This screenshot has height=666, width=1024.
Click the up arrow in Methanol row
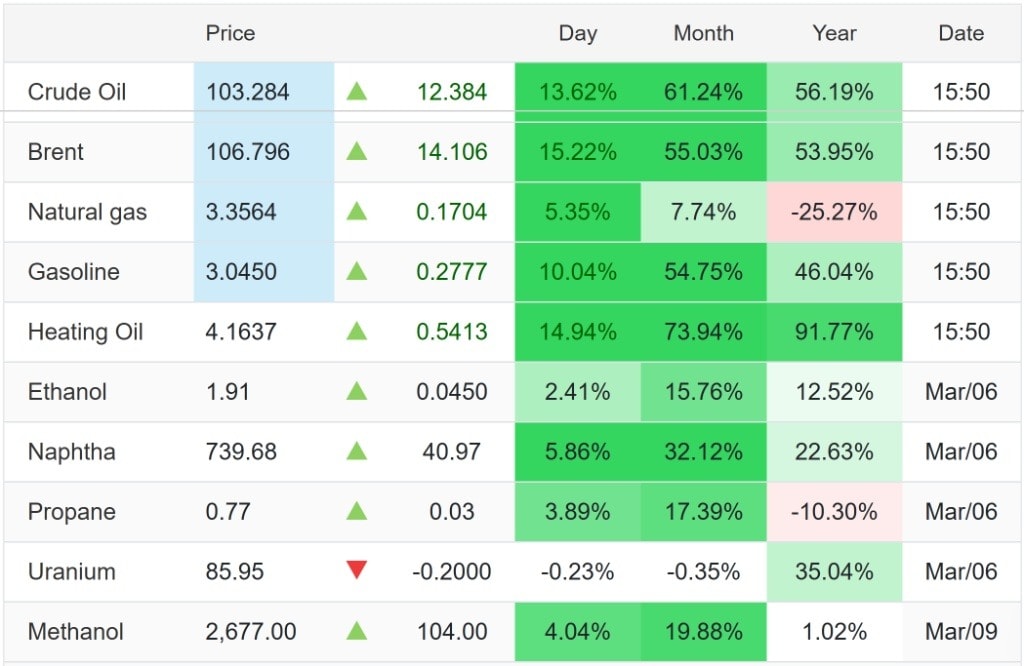pyautogui.click(x=357, y=632)
